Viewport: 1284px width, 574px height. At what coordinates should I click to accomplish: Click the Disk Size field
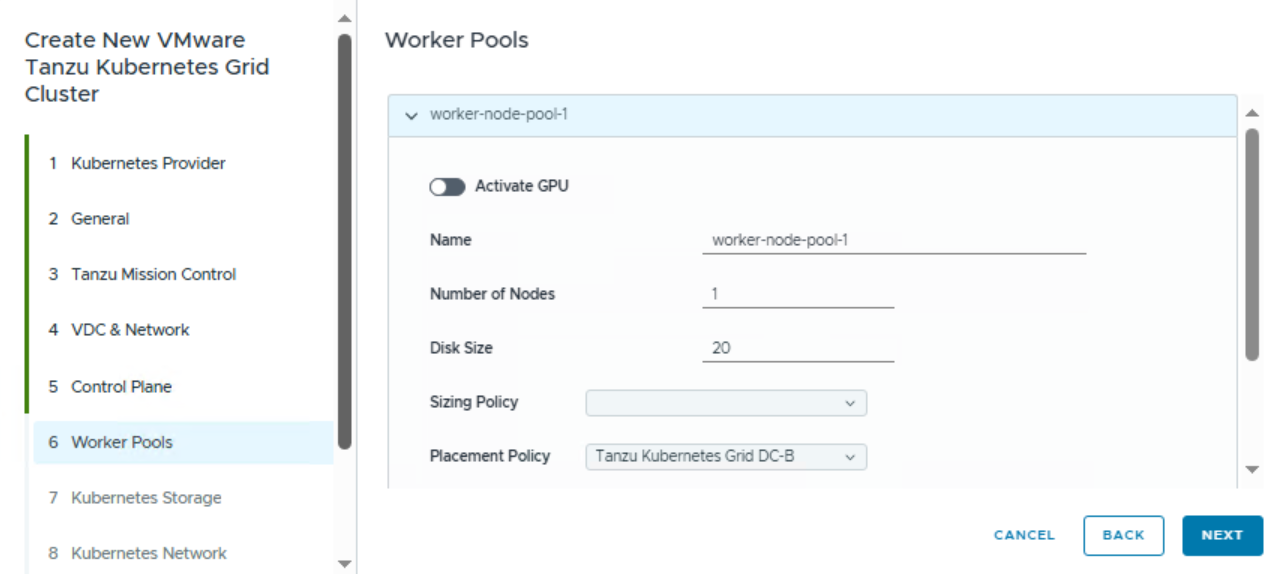click(x=798, y=349)
